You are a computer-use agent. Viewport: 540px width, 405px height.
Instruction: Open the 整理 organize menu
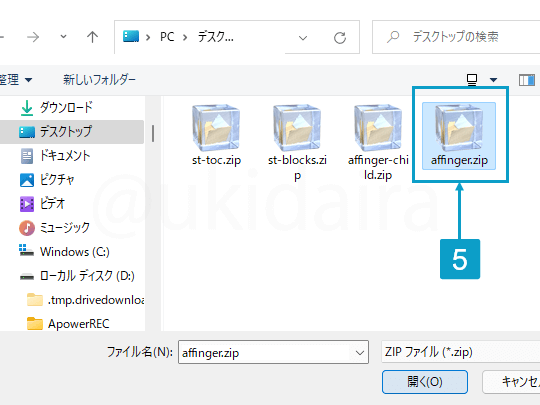pyautogui.click(x=15, y=80)
